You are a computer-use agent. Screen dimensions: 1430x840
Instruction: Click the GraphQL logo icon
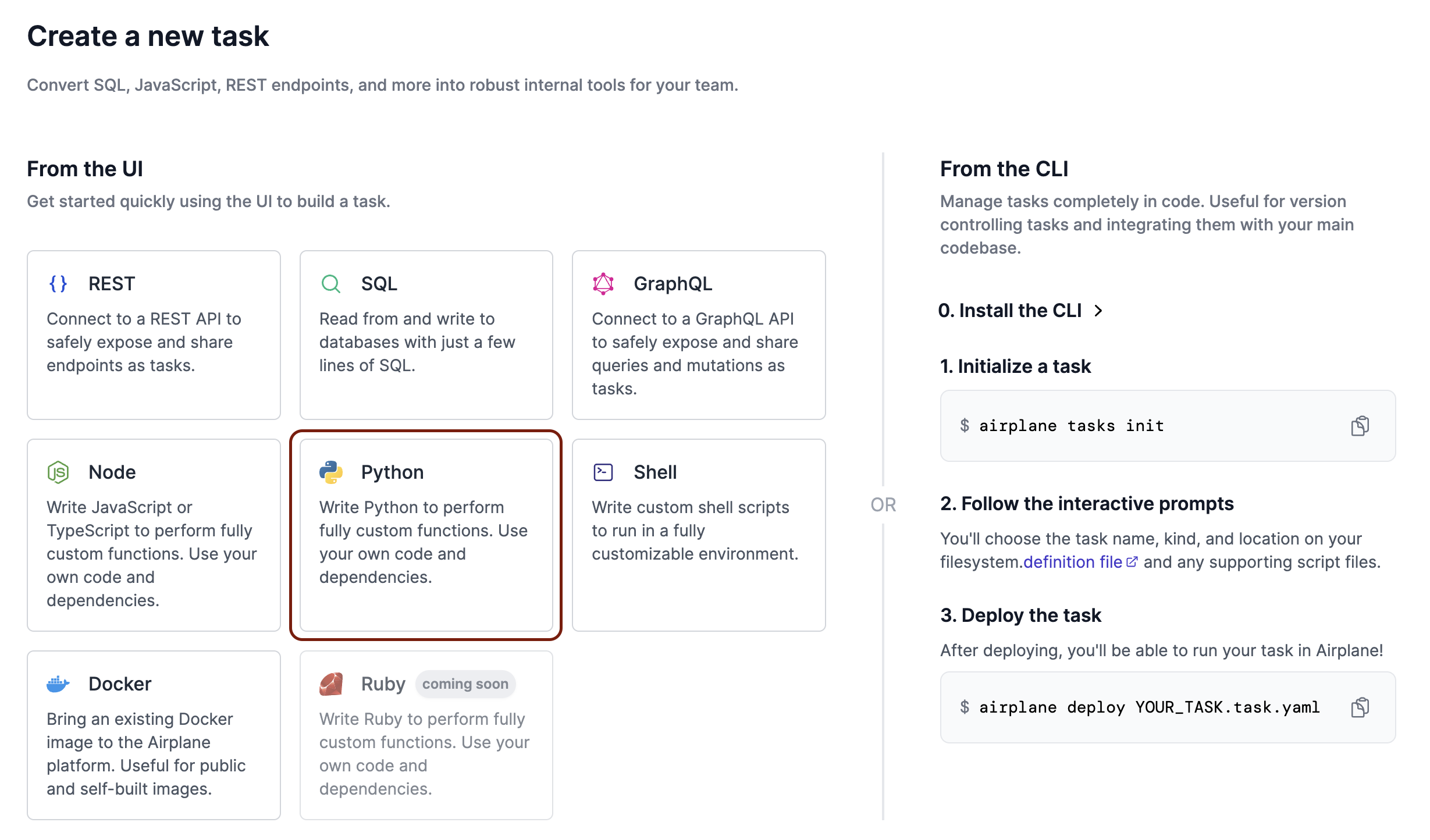tap(603, 284)
